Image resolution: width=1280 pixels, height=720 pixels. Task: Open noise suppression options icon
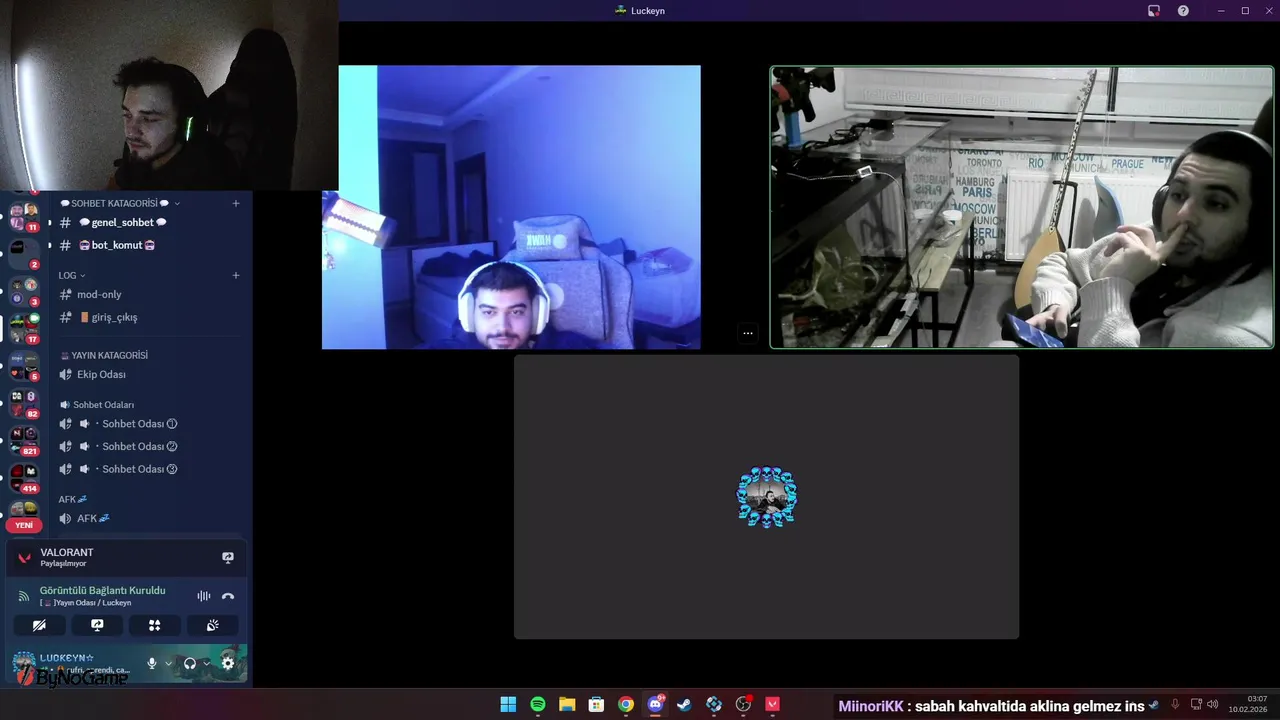tap(204, 596)
